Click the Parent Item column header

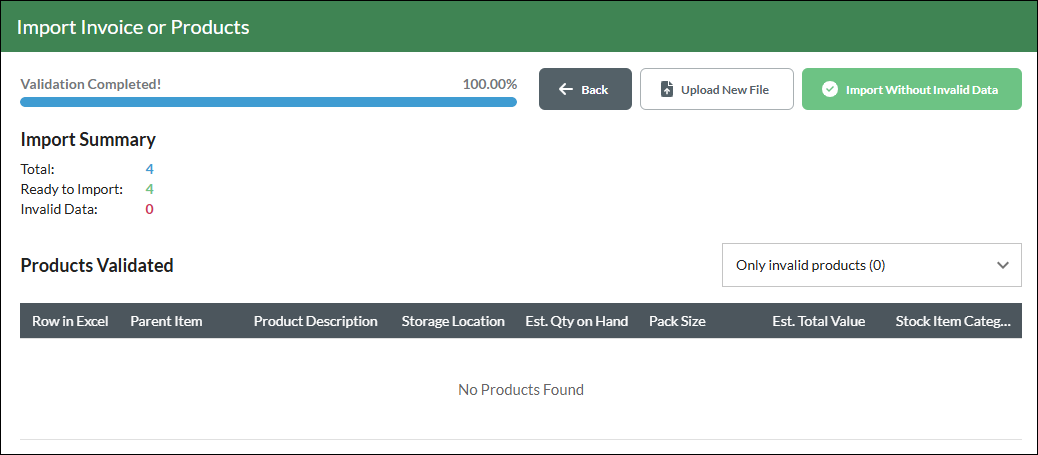pos(166,321)
